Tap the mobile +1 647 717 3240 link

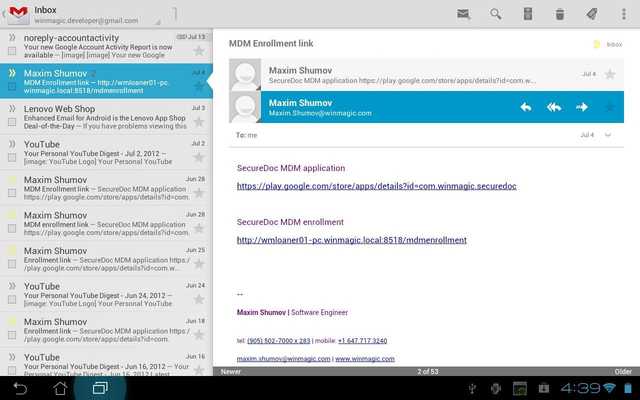362,340
